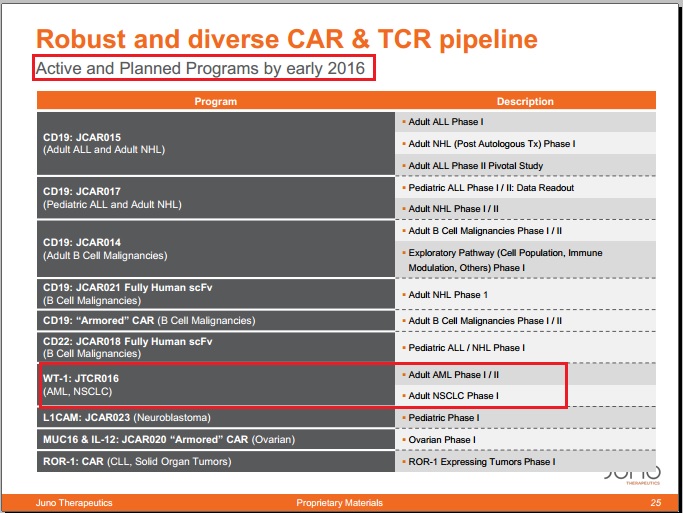
Task: Click the slide title about CAR & TCR pipeline
Action: click(x=286, y=39)
